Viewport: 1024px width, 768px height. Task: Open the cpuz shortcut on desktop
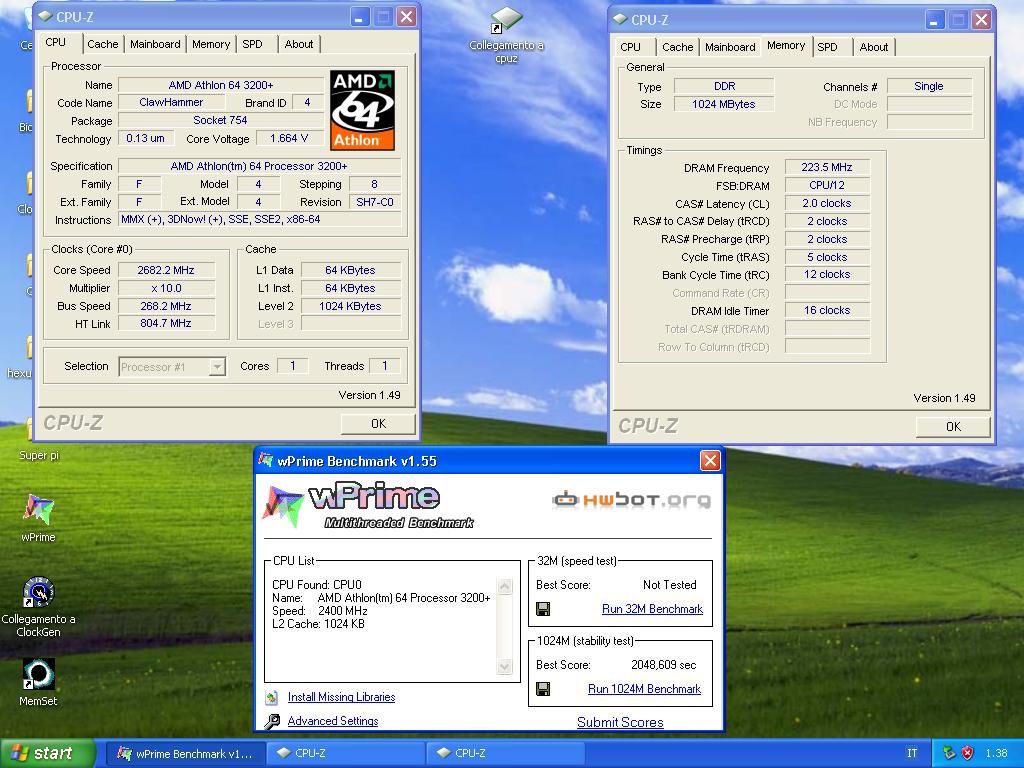(x=506, y=20)
